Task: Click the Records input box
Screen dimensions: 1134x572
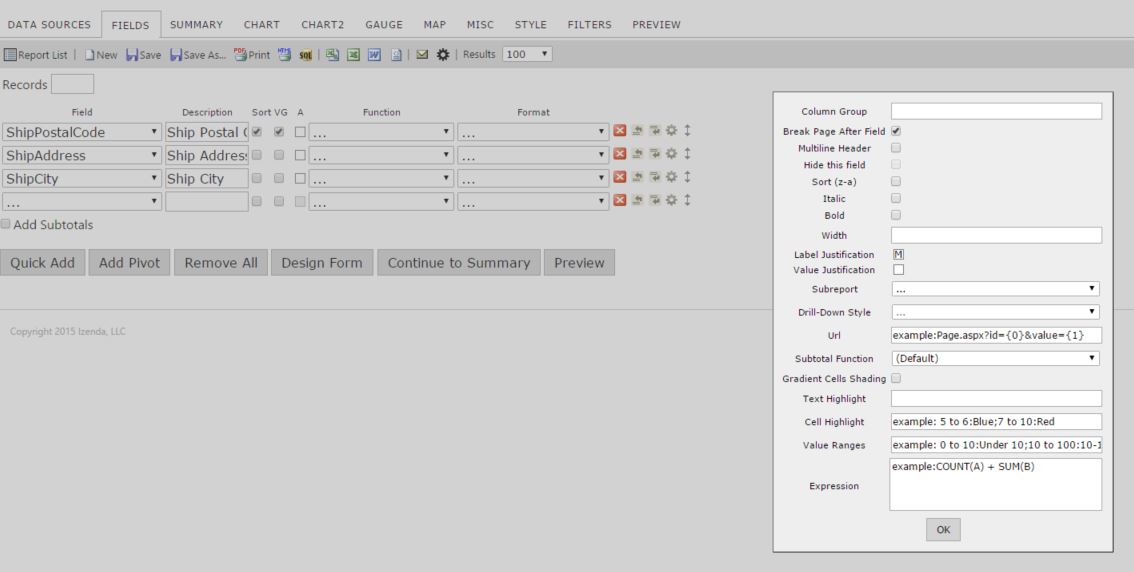Action: [72, 84]
